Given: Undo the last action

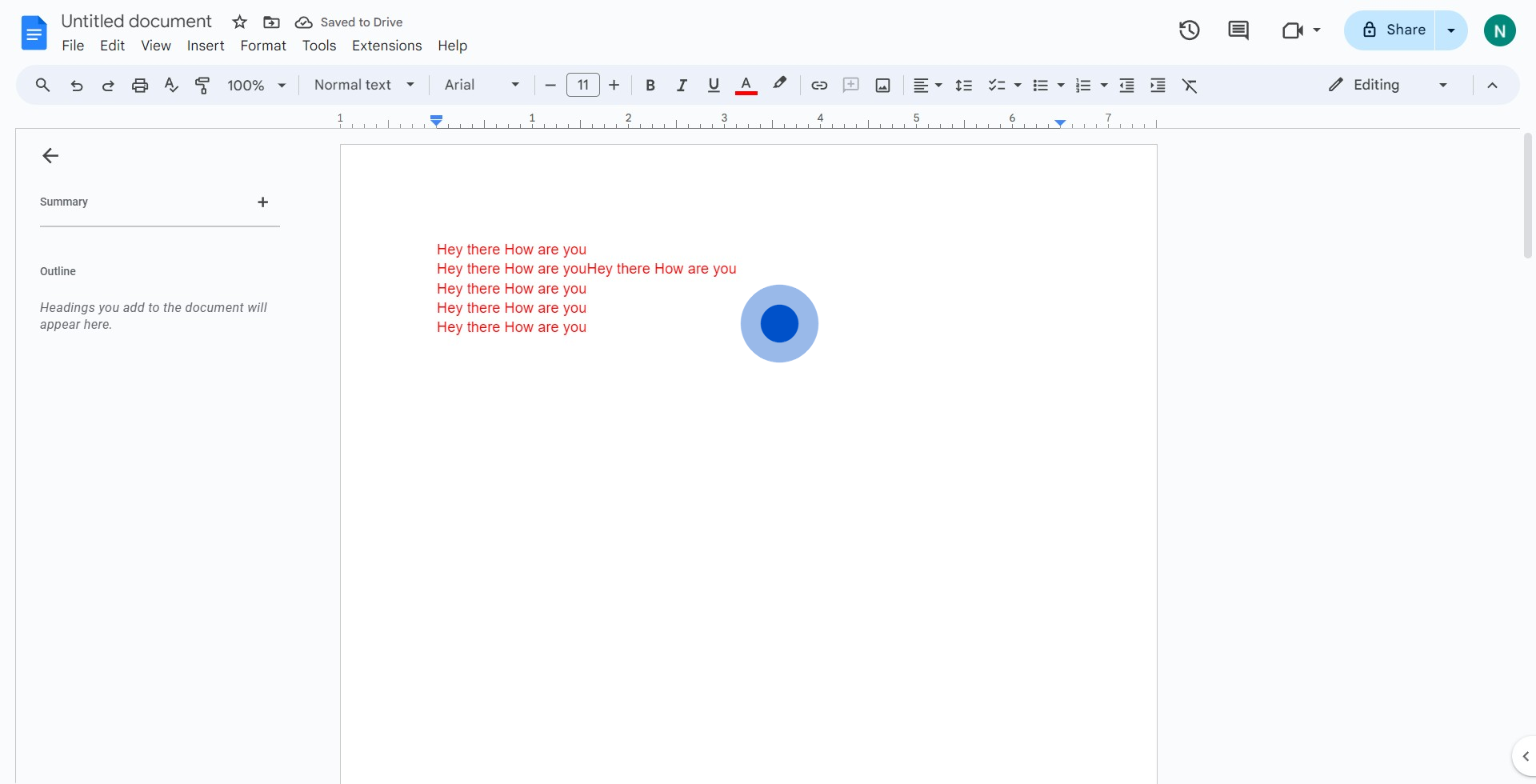Looking at the screenshot, I should pos(76,85).
